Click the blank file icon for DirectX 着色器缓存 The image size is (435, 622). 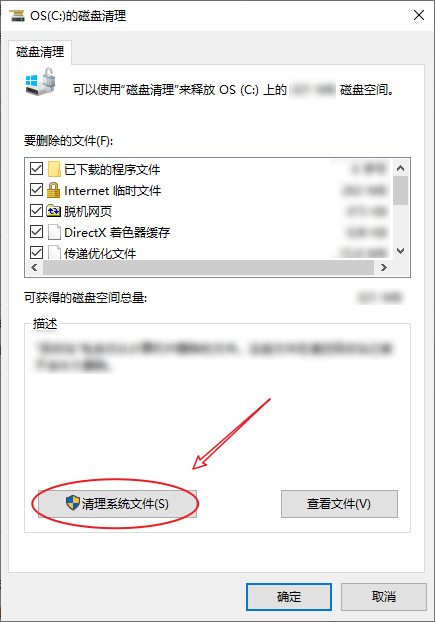tap(54, 232)
